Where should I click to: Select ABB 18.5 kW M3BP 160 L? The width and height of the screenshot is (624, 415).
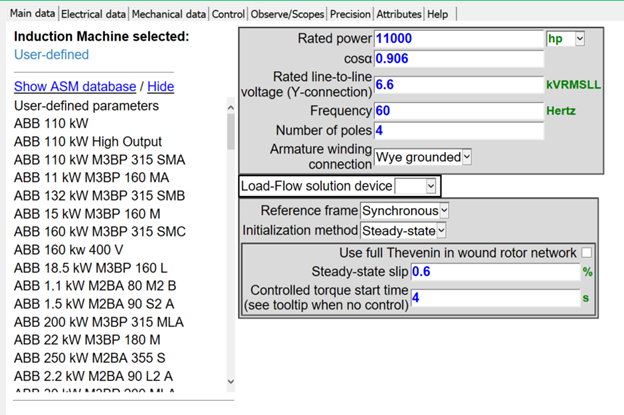click(x=91, y=268)
